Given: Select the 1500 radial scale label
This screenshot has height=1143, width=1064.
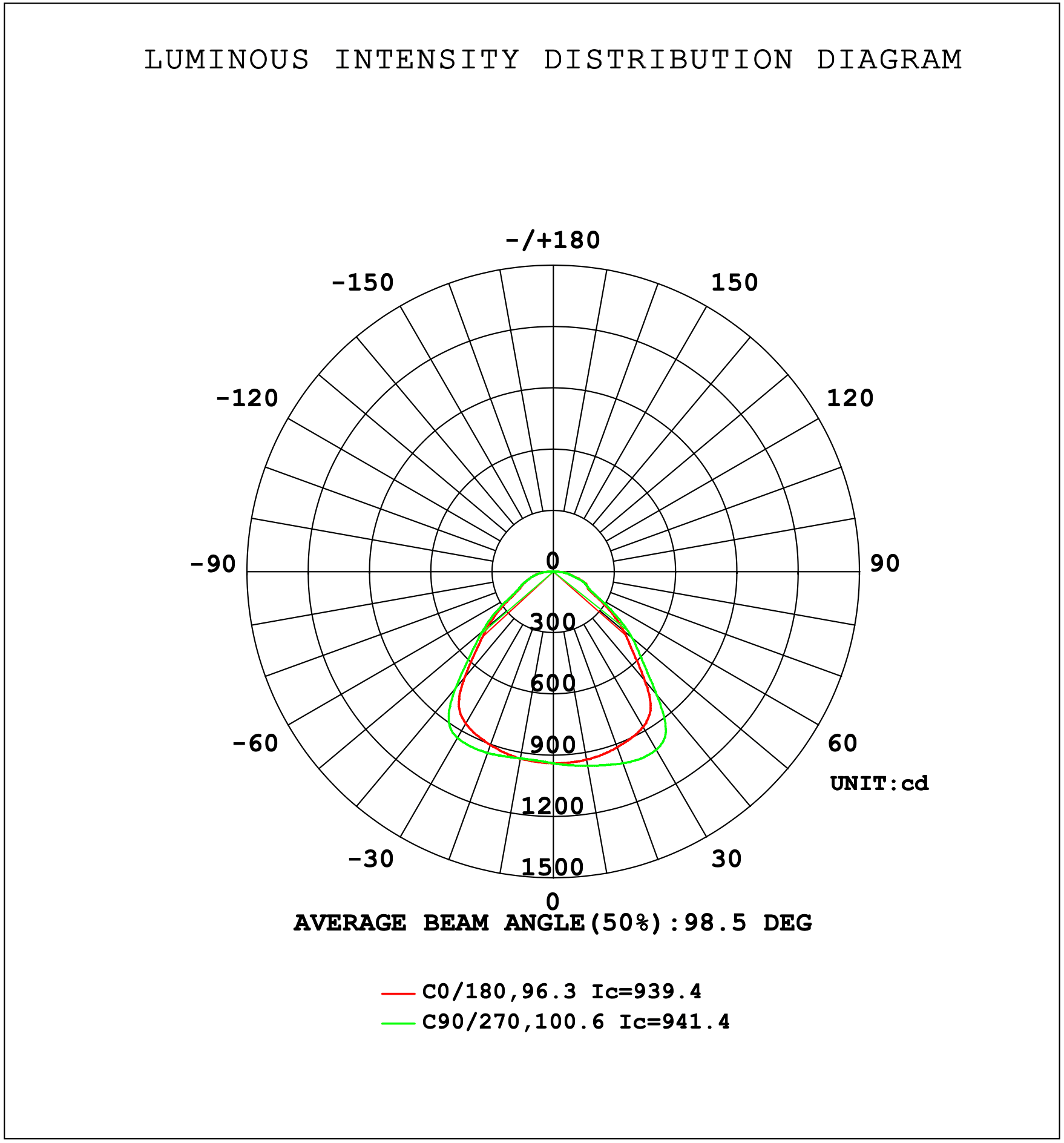Looking at the screenshot, I should (553, 868).
